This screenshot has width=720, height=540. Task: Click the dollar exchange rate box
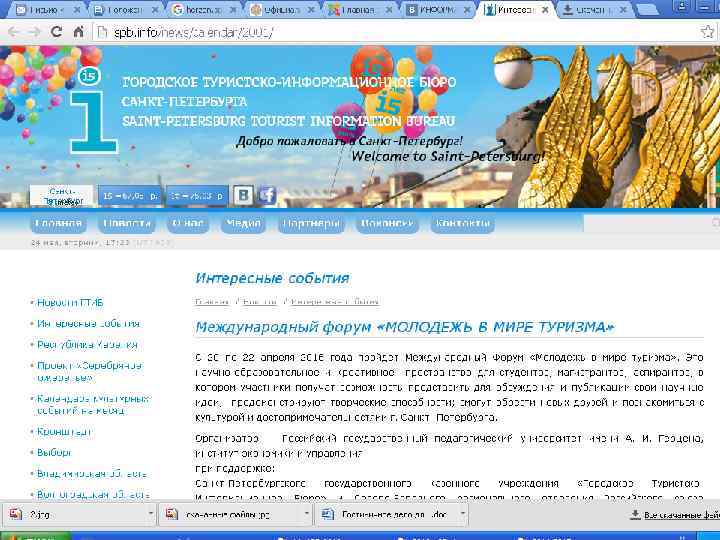pos(129,196)
